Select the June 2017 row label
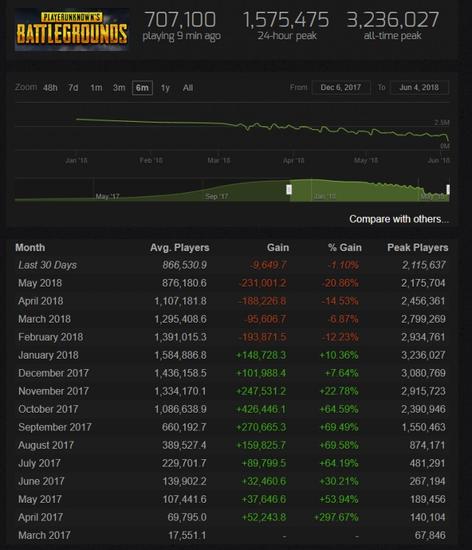Image resolution: width=472 pixels, height=550 pixels. [x=41, y=481]
